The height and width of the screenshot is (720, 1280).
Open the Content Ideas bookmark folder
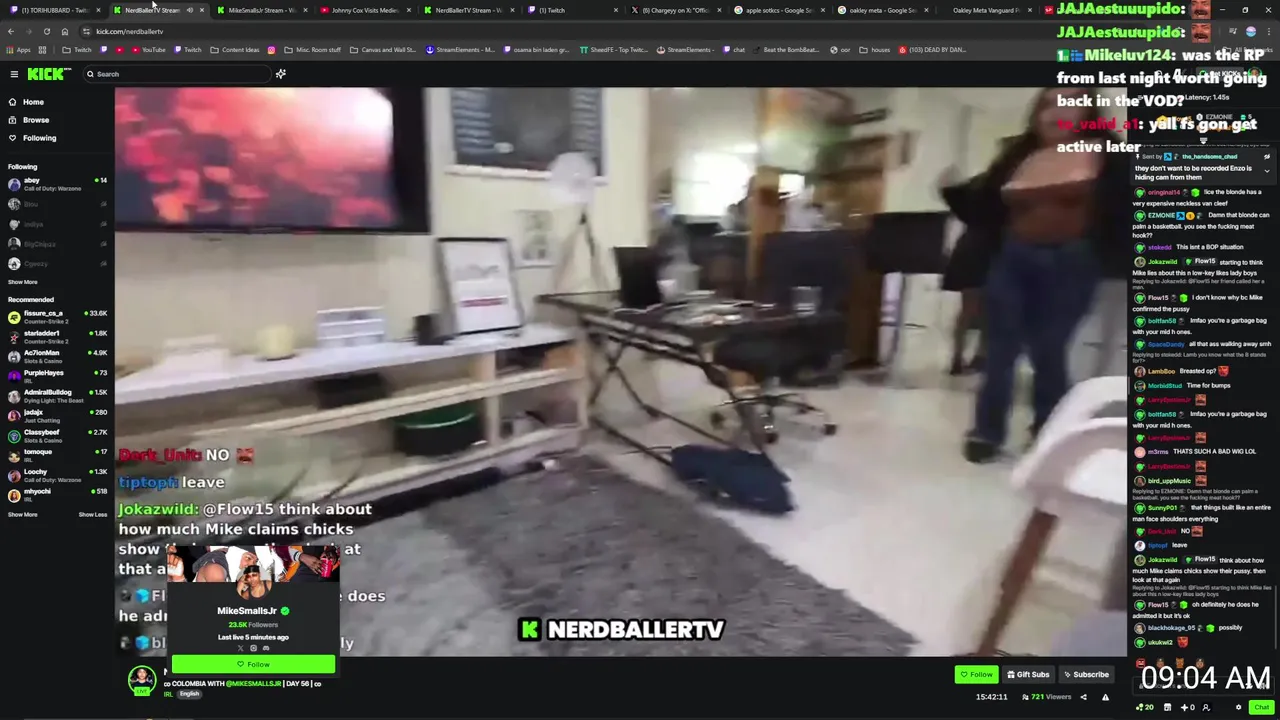tap(235, 50)
